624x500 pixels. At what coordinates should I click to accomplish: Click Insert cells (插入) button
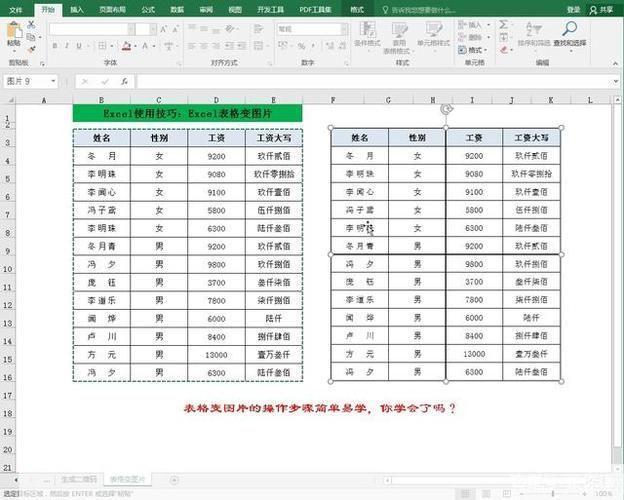[474, 25]
